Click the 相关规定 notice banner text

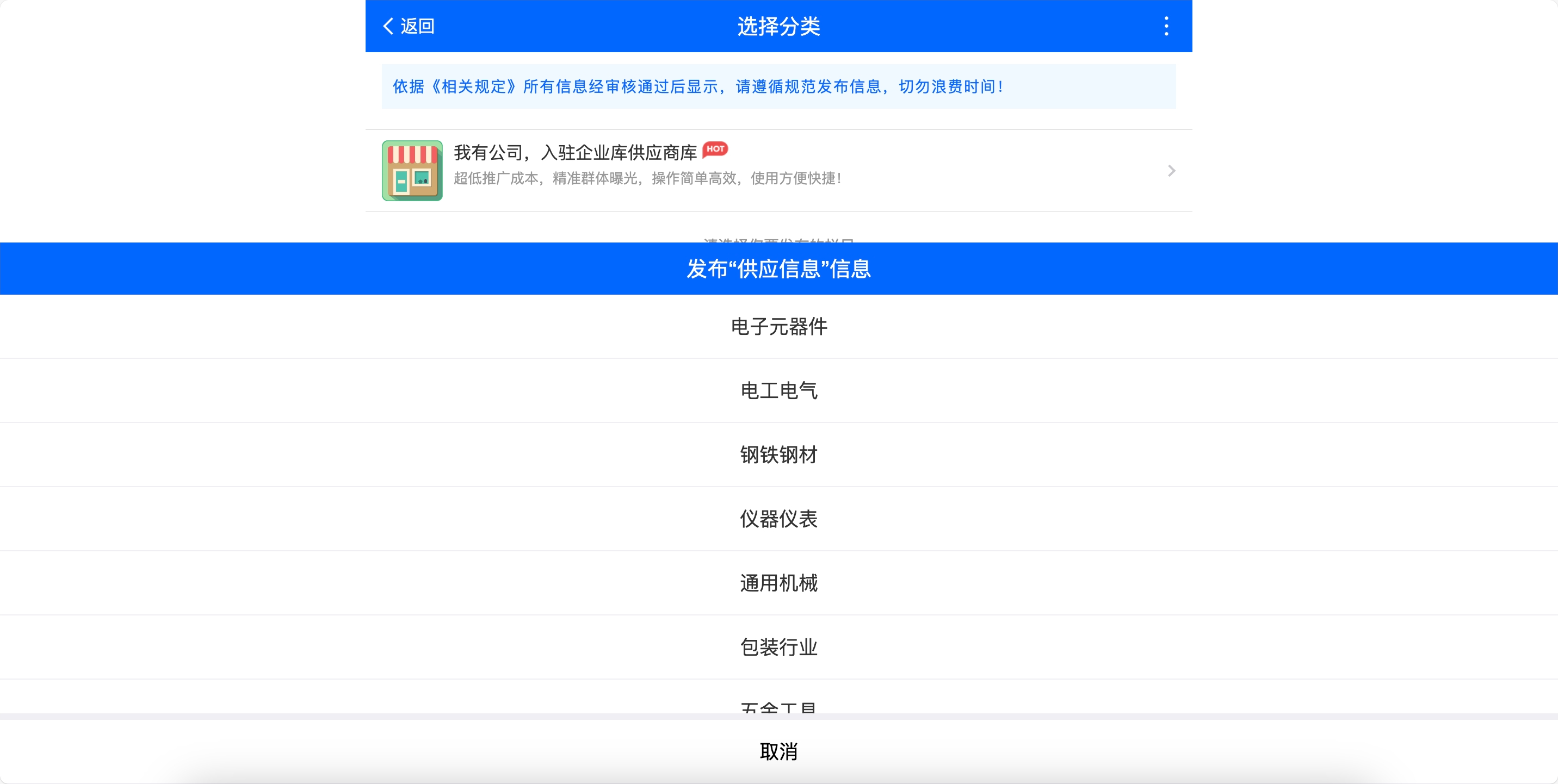[x=697, y=86]
